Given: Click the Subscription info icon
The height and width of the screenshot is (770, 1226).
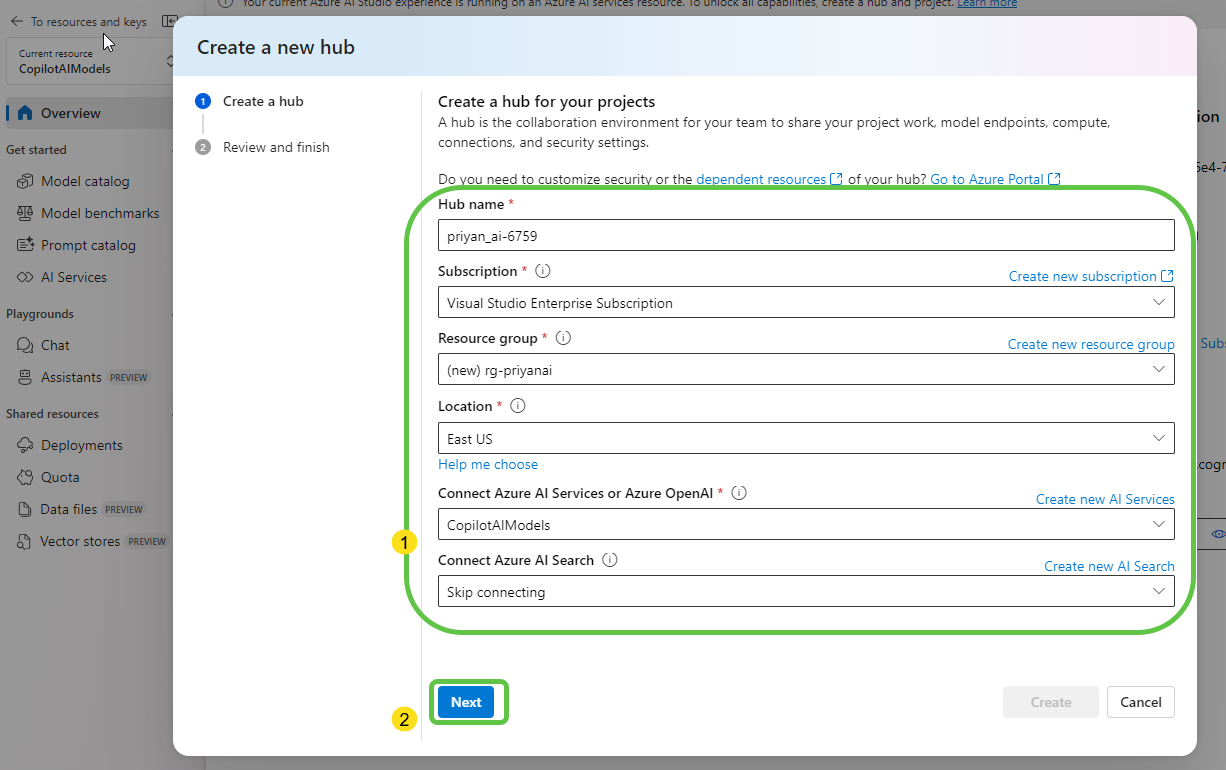Looking at the screenshot, I should pyautogui.click(x=543, y=271).
